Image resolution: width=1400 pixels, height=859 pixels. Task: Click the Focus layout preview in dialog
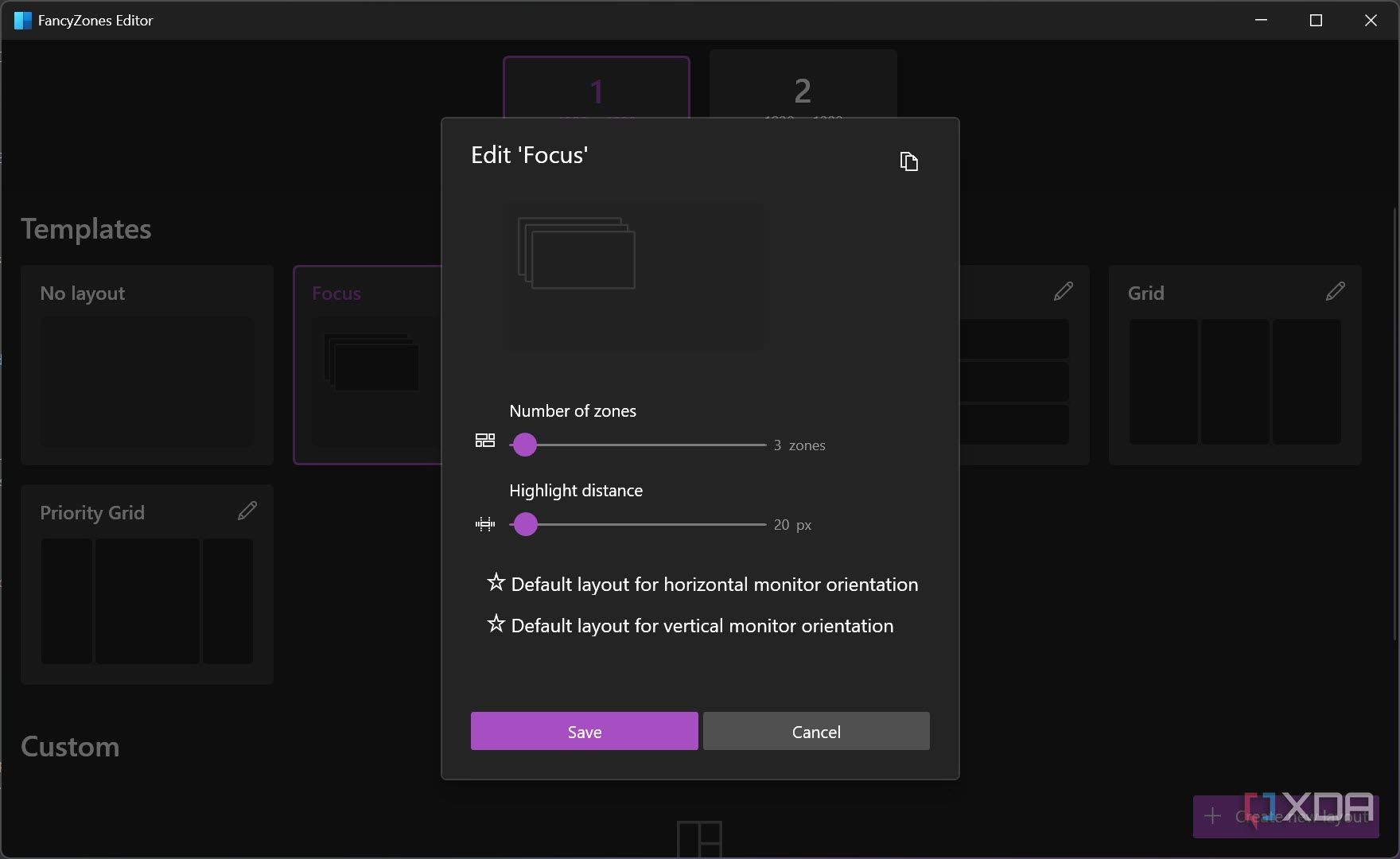coord(635,277)
